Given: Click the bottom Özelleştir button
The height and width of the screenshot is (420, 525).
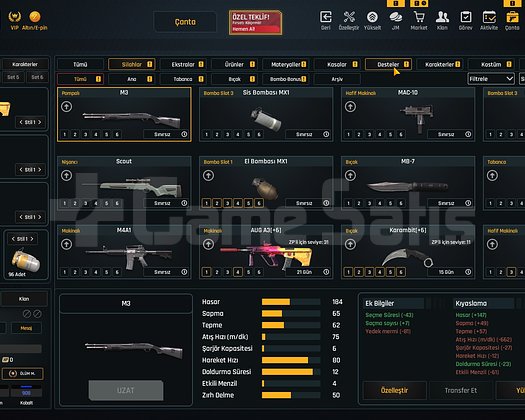Looking at the screenshot, I should 394,390.
